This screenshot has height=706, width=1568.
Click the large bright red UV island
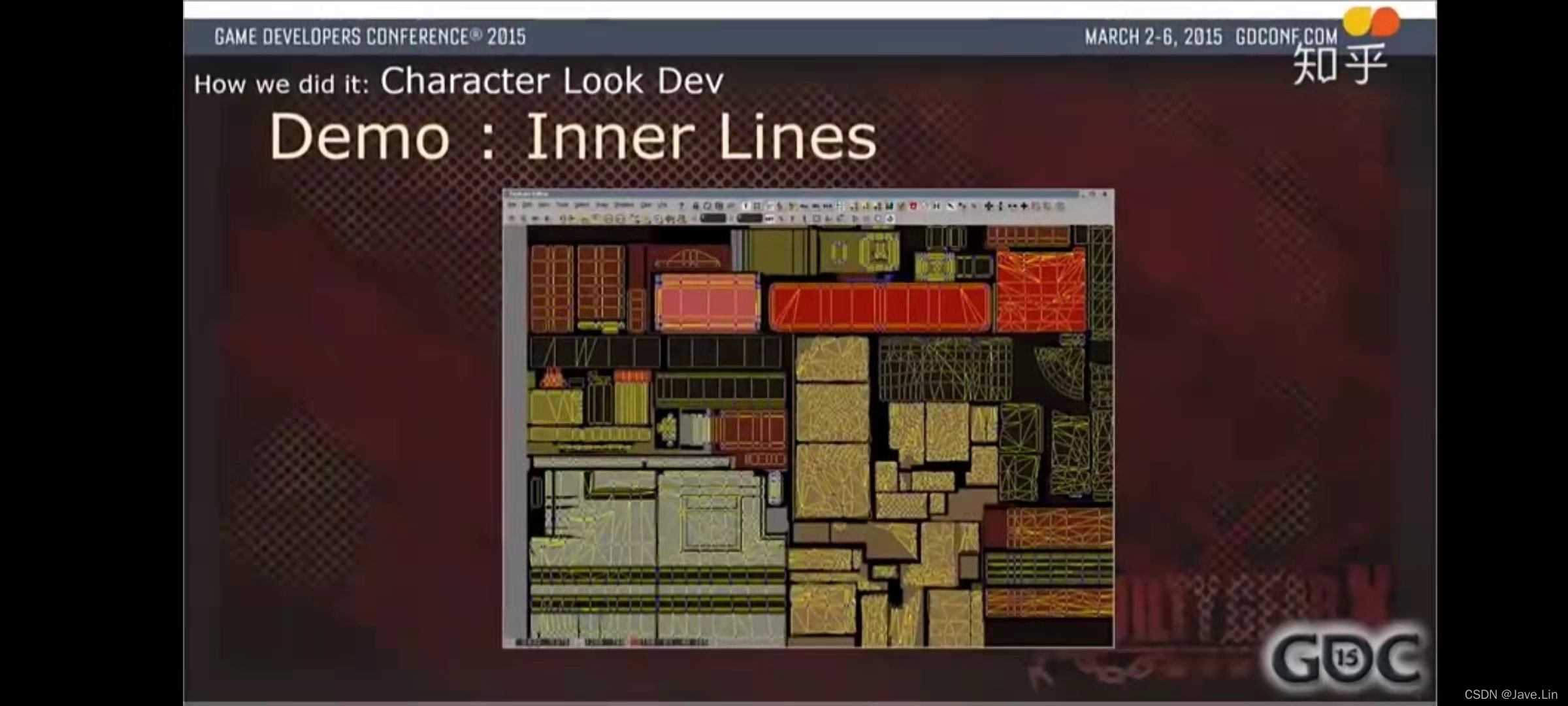click(879, 307)
